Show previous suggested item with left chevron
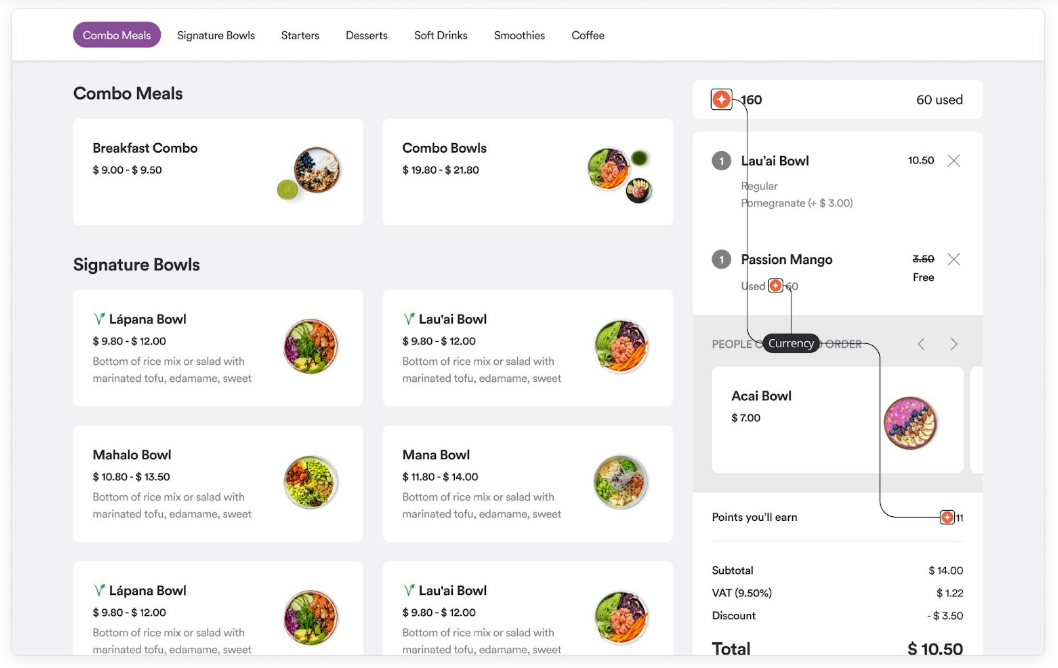 (921, 344)
